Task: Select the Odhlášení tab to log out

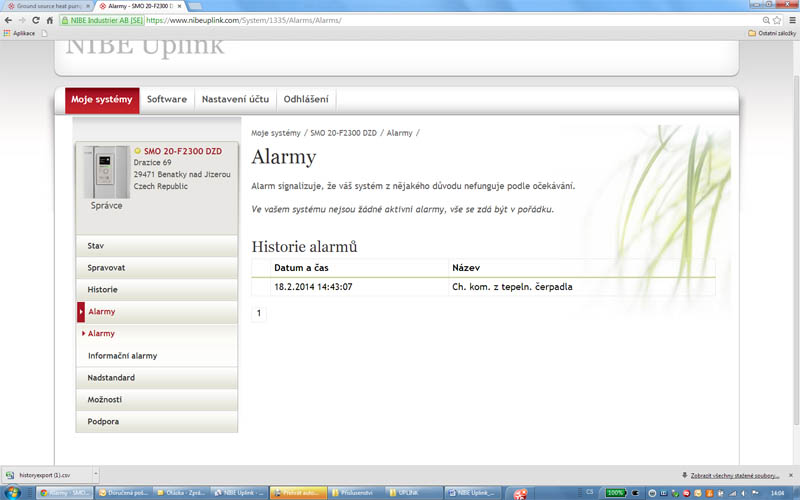Action: point(306,99)
